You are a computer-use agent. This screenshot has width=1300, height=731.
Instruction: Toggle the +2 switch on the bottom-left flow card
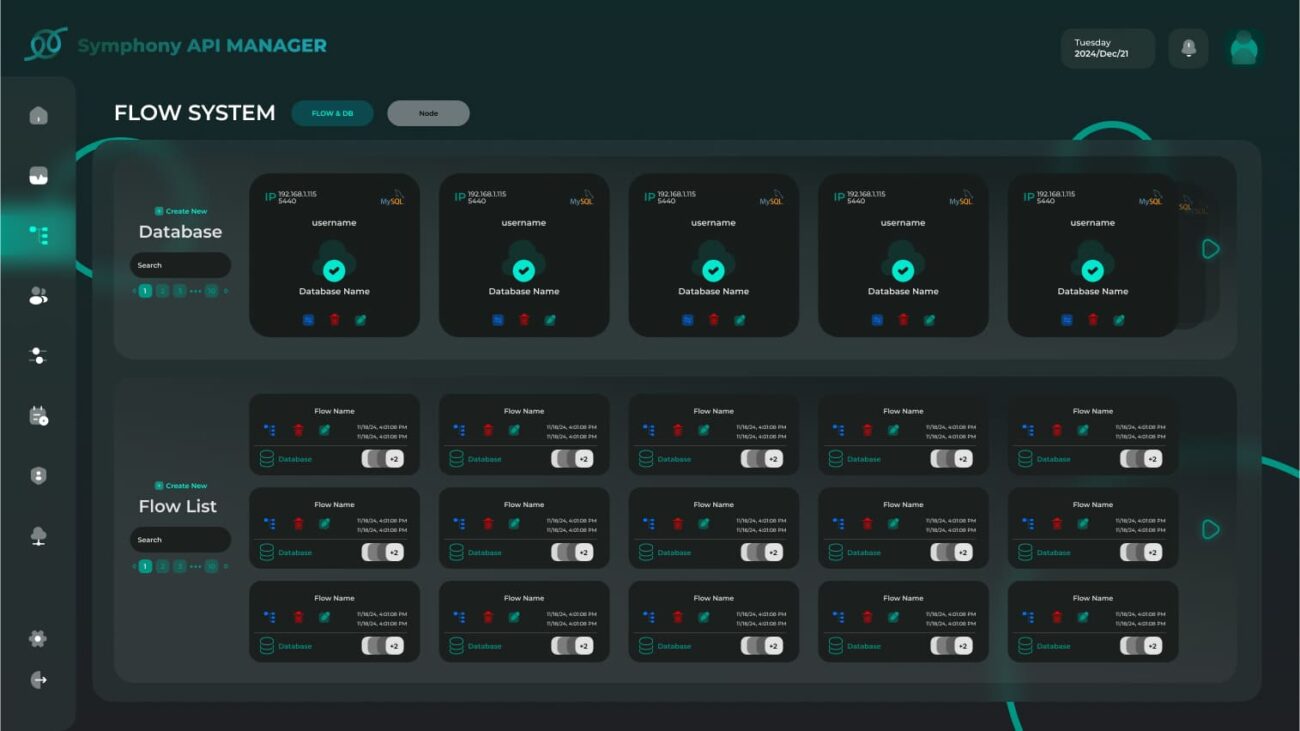coord(382,646)
